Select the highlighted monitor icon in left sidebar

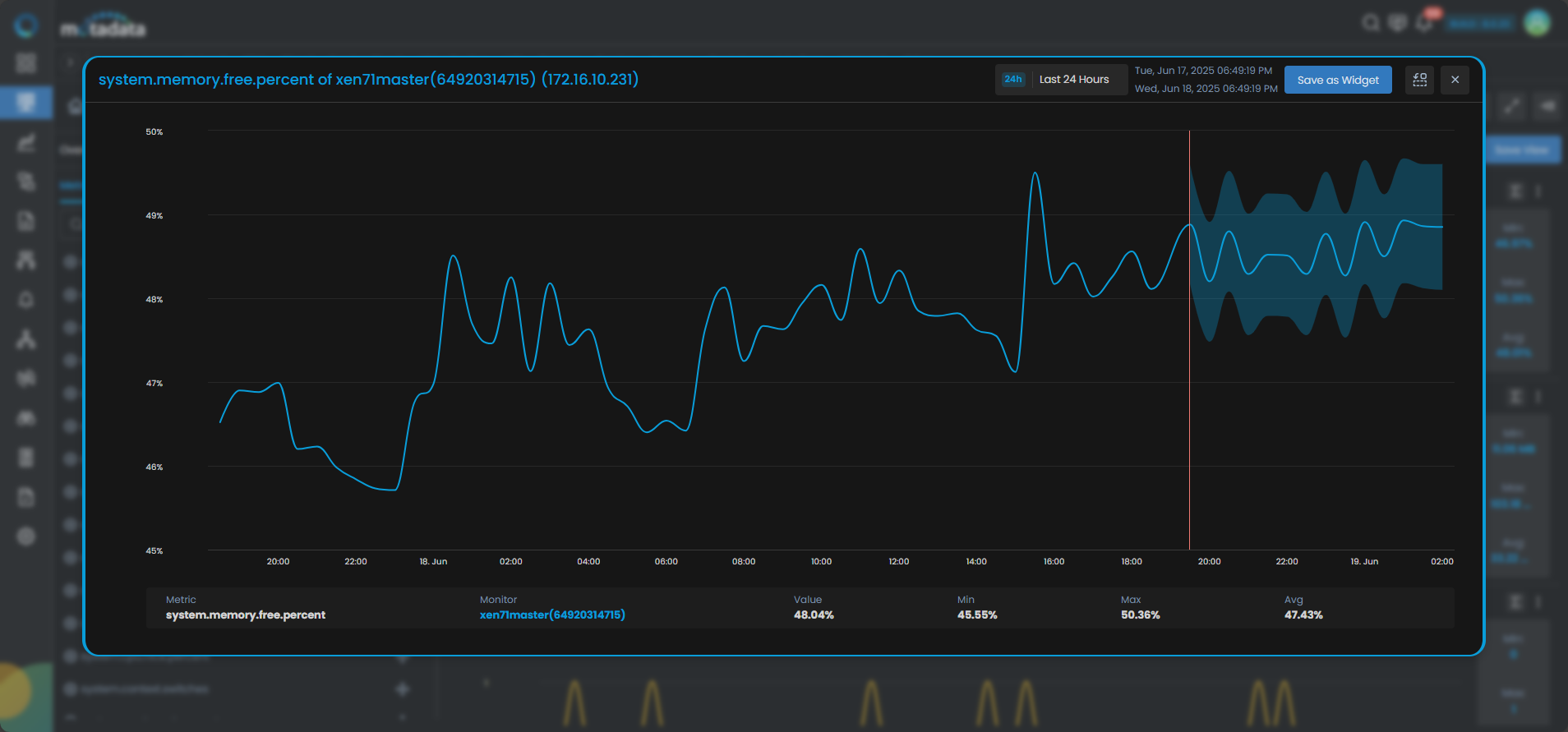tap(26, 103)
